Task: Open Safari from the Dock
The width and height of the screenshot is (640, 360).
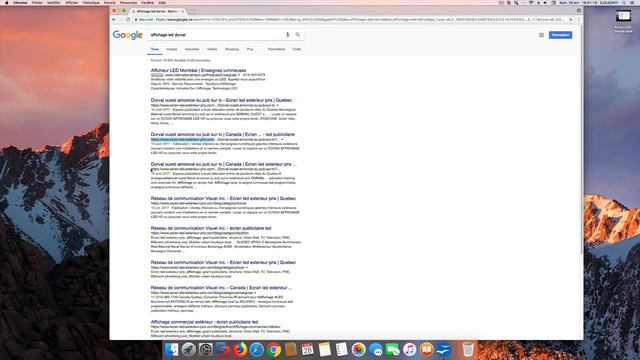Action: point(257,349)
